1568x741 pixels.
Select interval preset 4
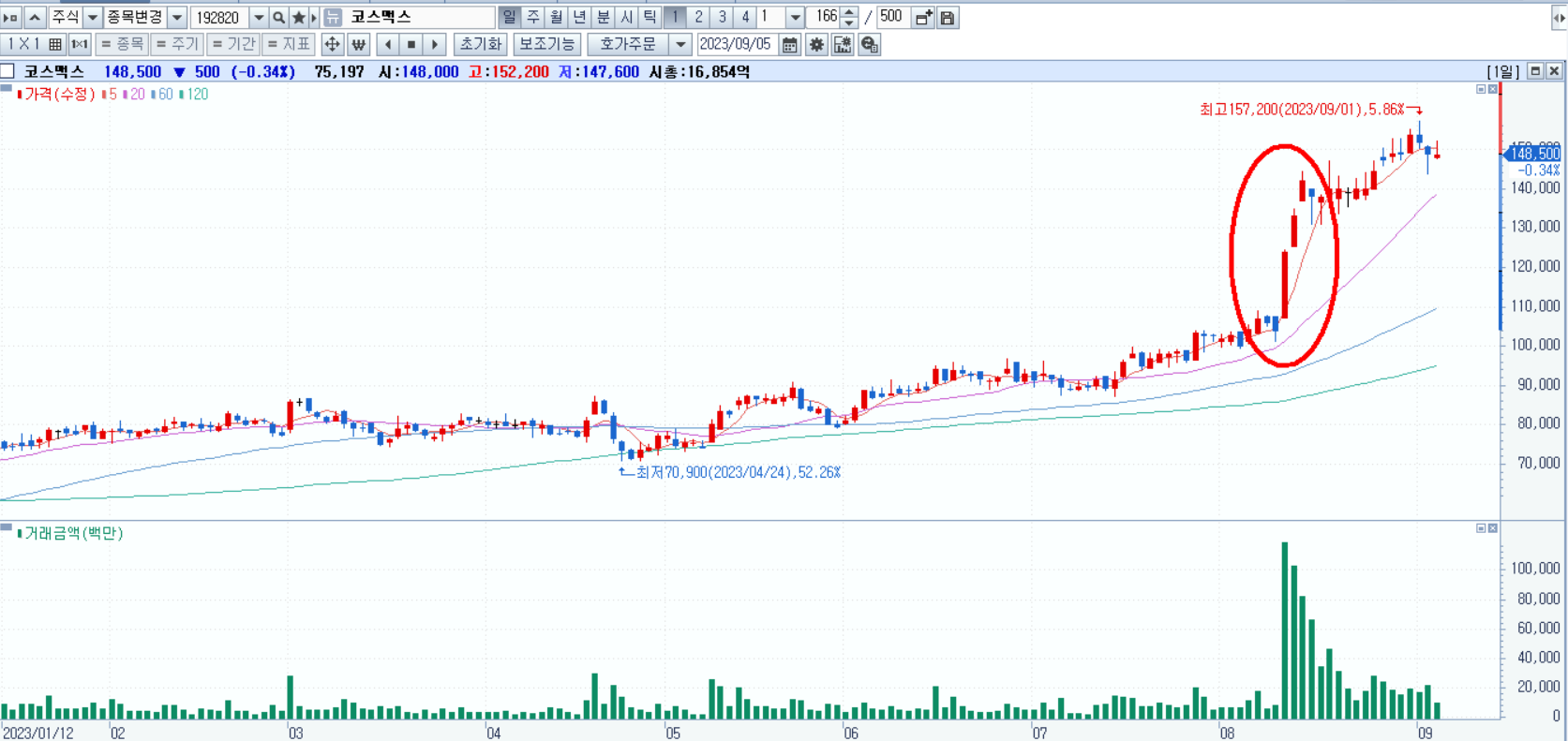tap(745, 18)
